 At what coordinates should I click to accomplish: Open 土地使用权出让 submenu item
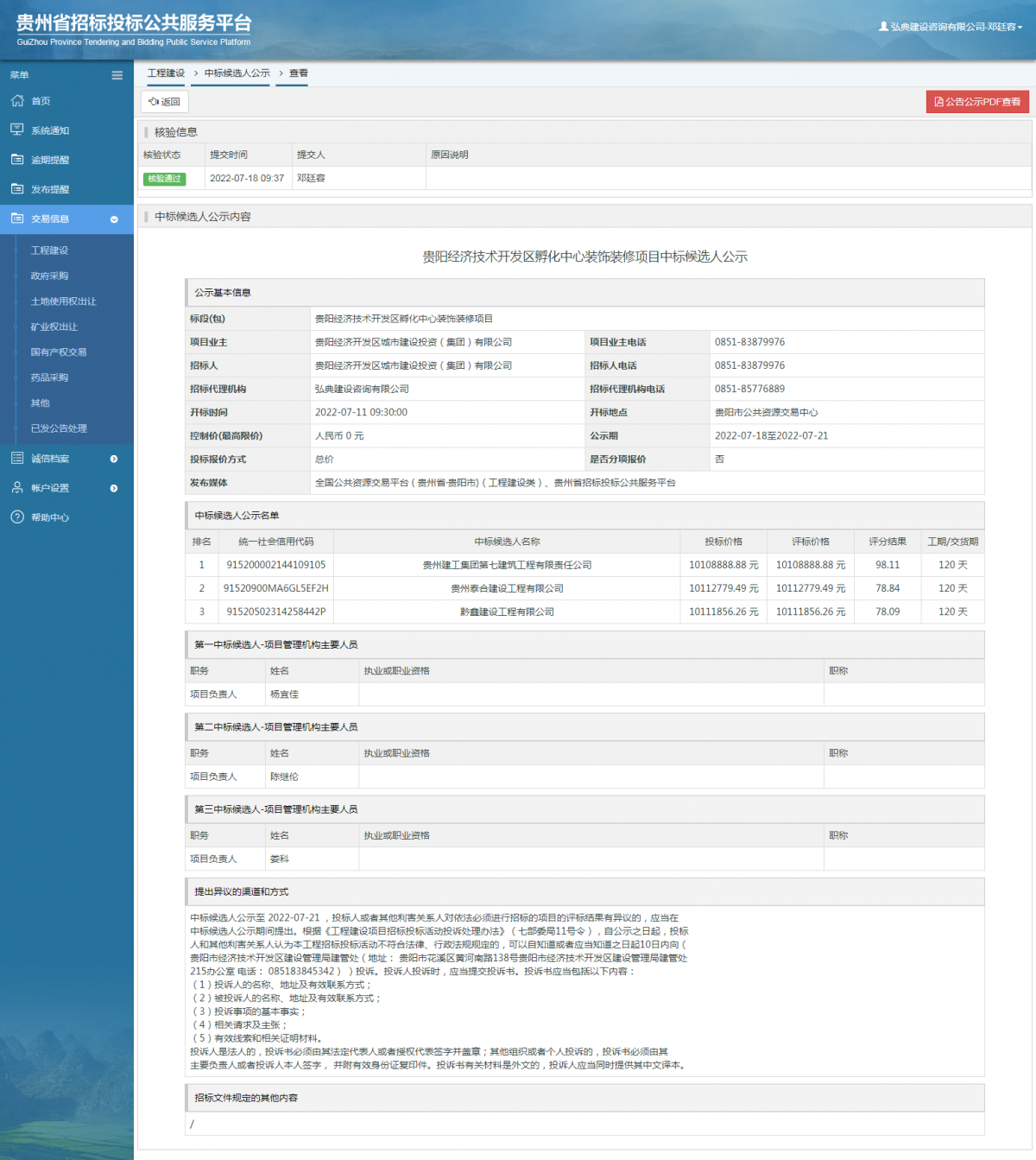coord(64,301)
